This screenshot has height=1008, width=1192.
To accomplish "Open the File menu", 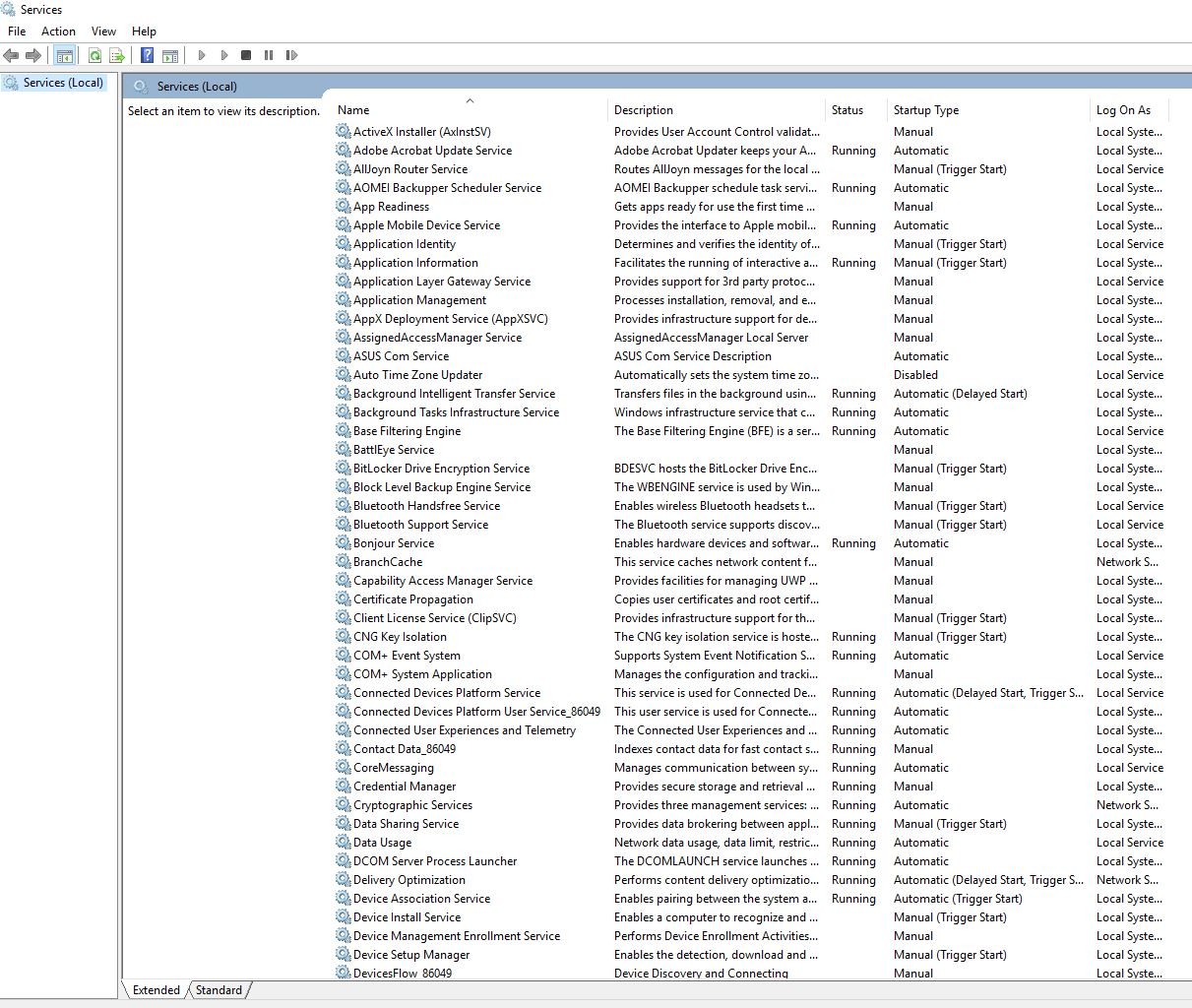I will [x=17, y=31].
